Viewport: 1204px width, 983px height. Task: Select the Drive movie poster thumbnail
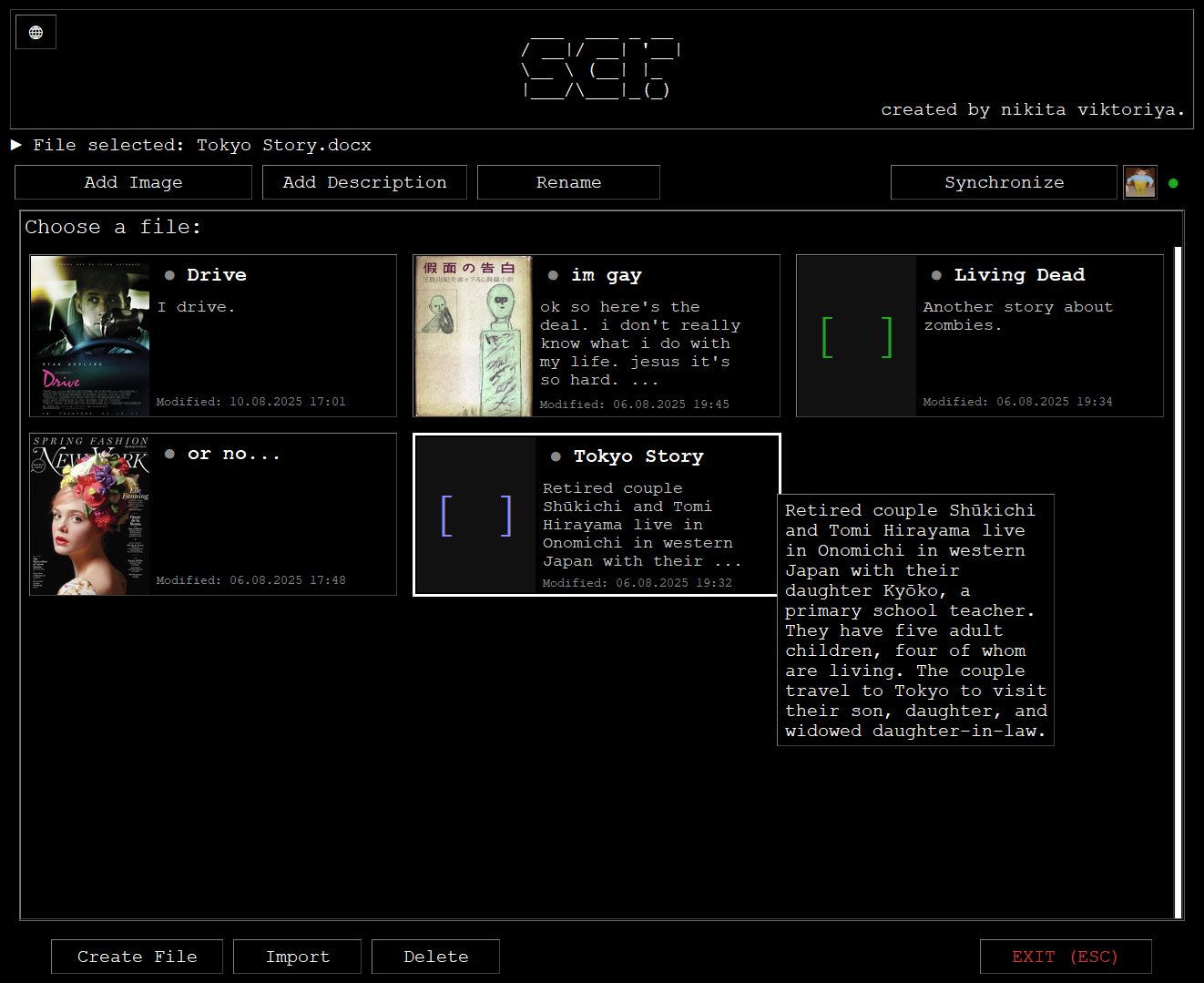pos(90,336)
